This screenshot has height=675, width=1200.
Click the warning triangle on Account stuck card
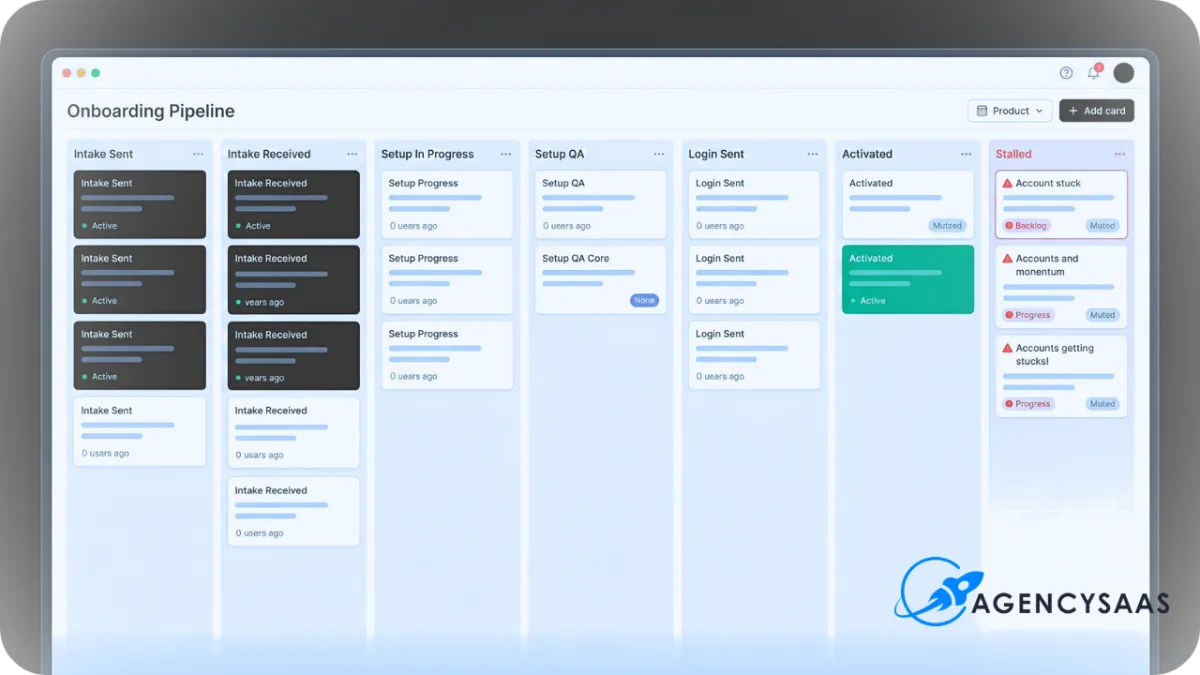coord(1009,183)
